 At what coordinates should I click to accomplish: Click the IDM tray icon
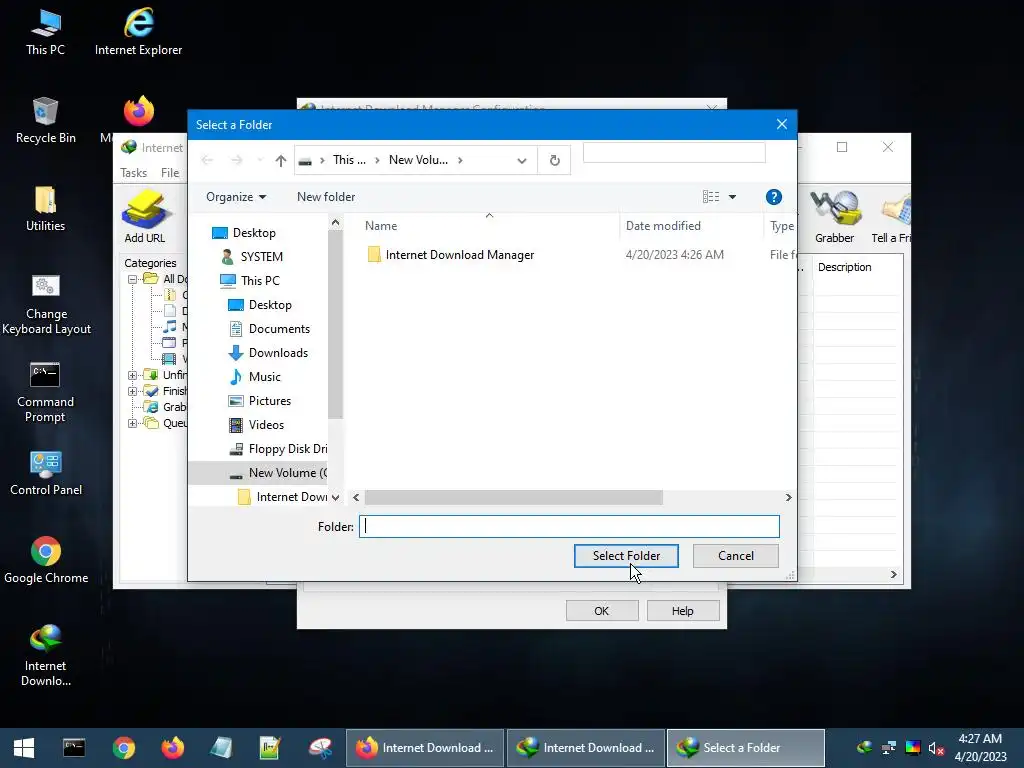865,748
